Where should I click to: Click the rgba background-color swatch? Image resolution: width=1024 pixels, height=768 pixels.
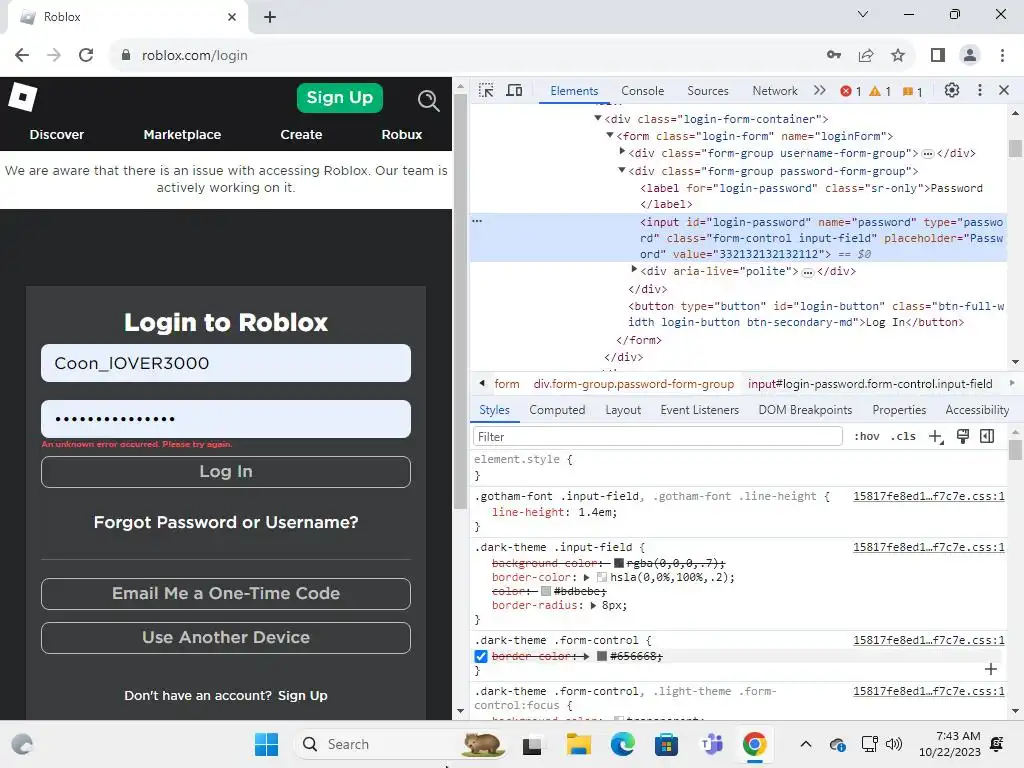(618, 563)
